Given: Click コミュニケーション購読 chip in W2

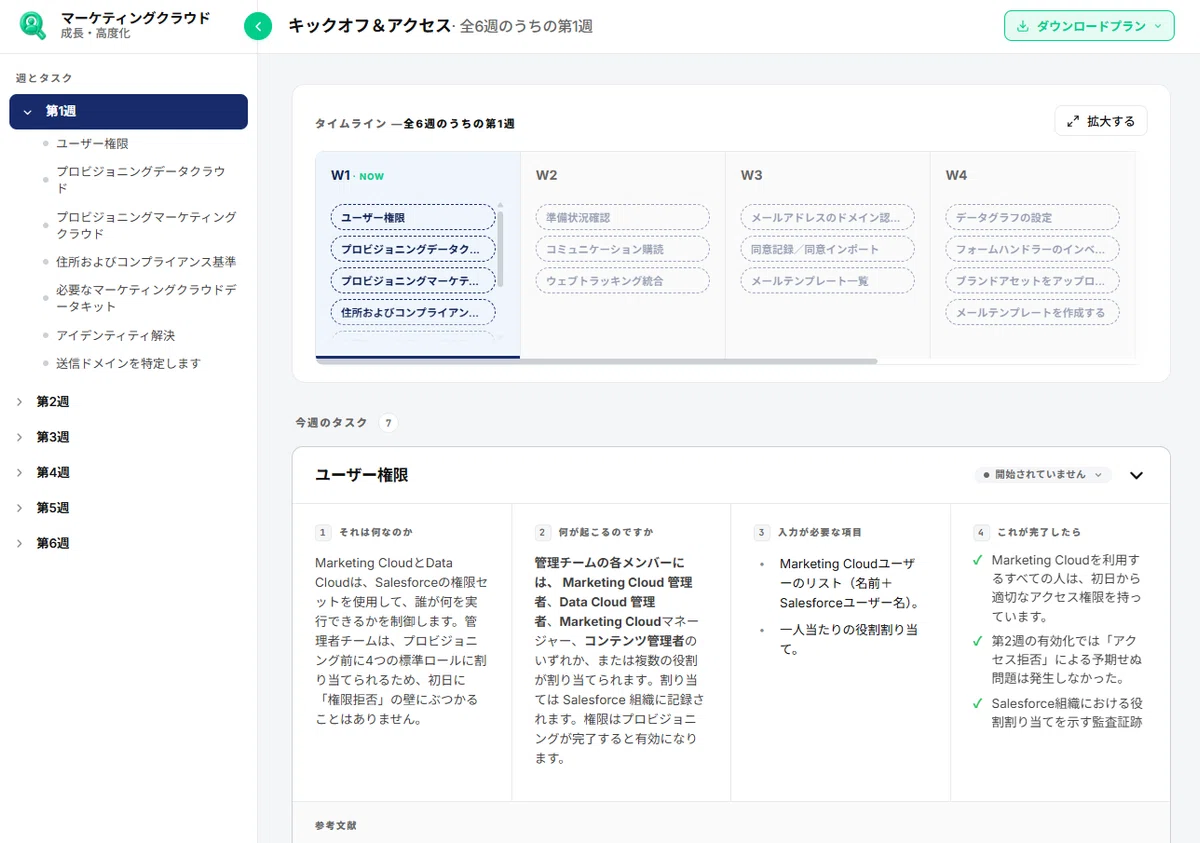Looking at the screenshot, I should coord(622,249).
